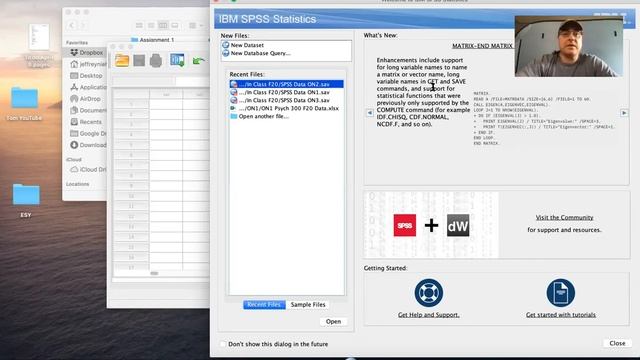Select Recents in Finder sidebar
640x360 pixels.
[x=86, y=122]
